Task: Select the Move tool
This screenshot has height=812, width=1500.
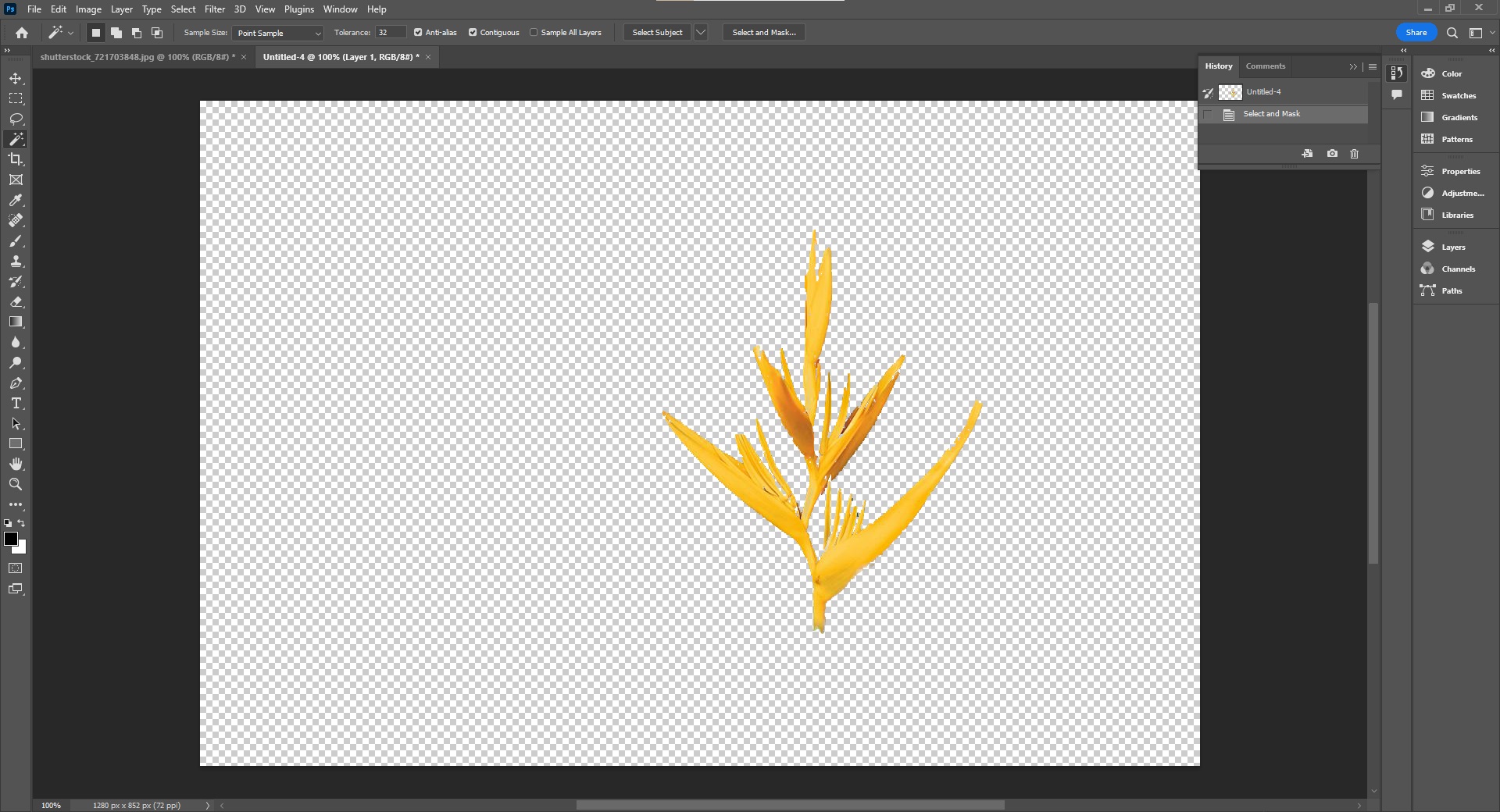Action: click(16, 78)
